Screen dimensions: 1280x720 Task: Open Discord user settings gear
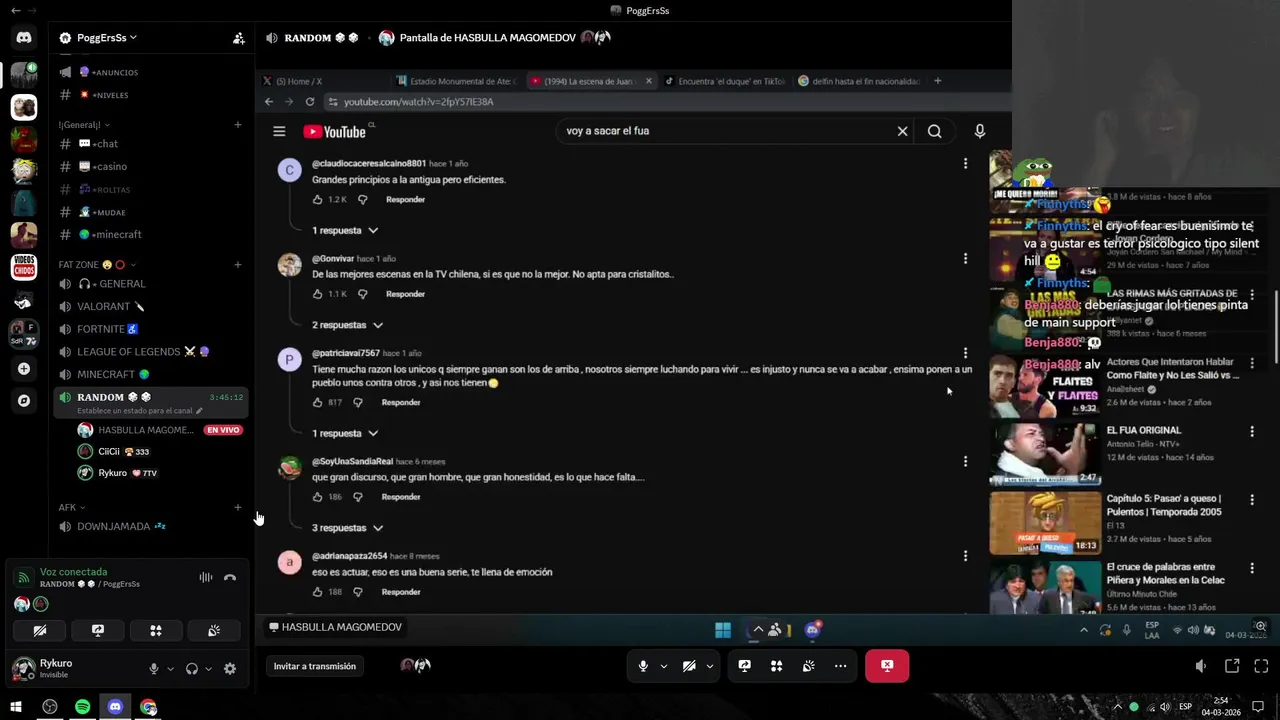230,669
